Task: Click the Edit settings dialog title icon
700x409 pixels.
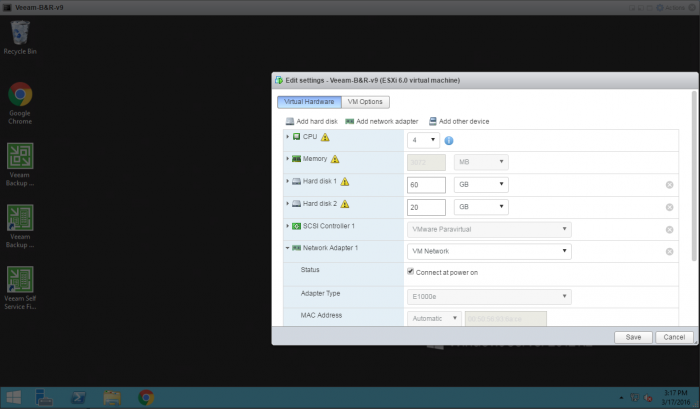Action: click(279, 80)
